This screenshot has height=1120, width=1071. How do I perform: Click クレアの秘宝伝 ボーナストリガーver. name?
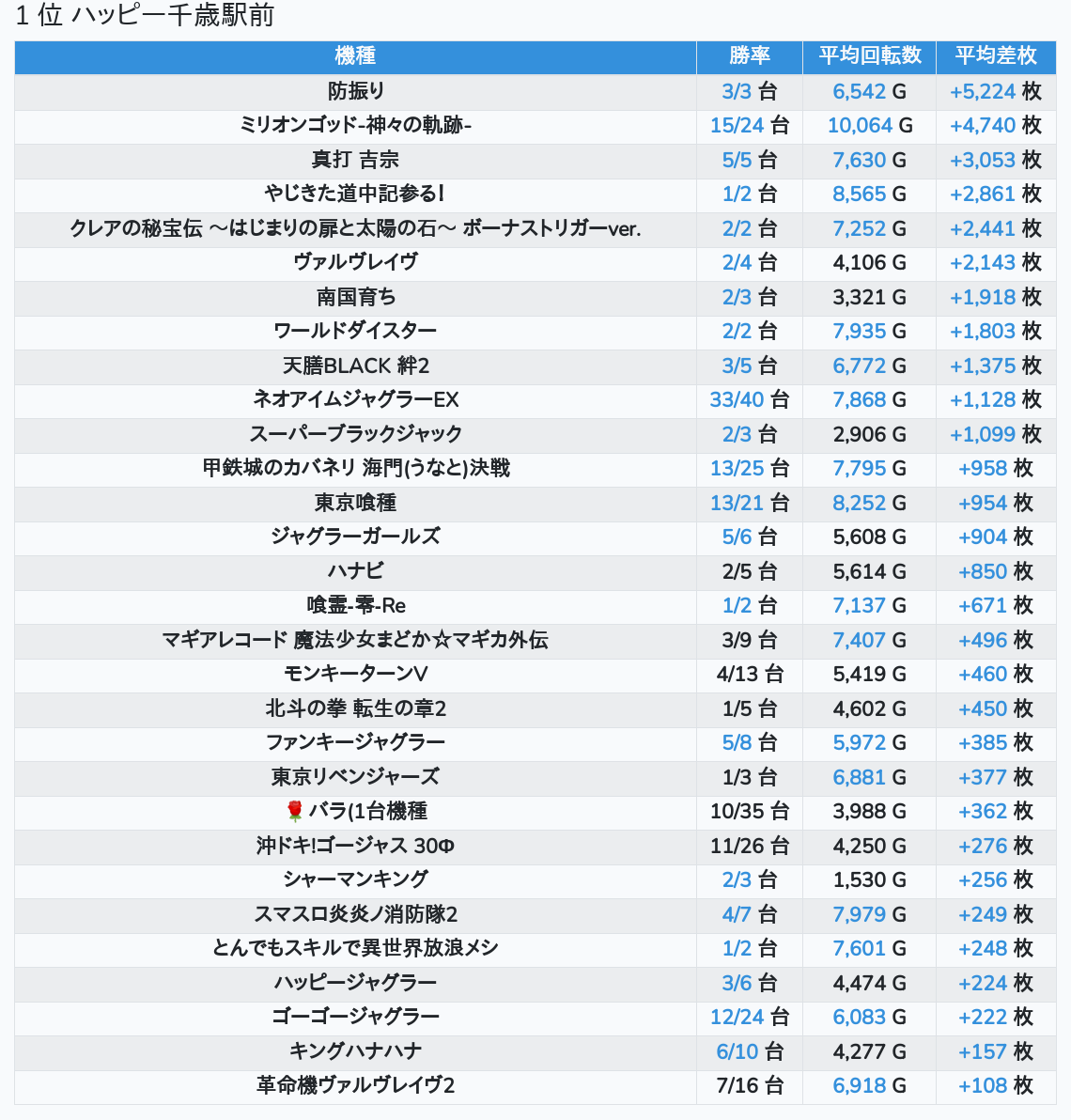[x=355, y=228]
